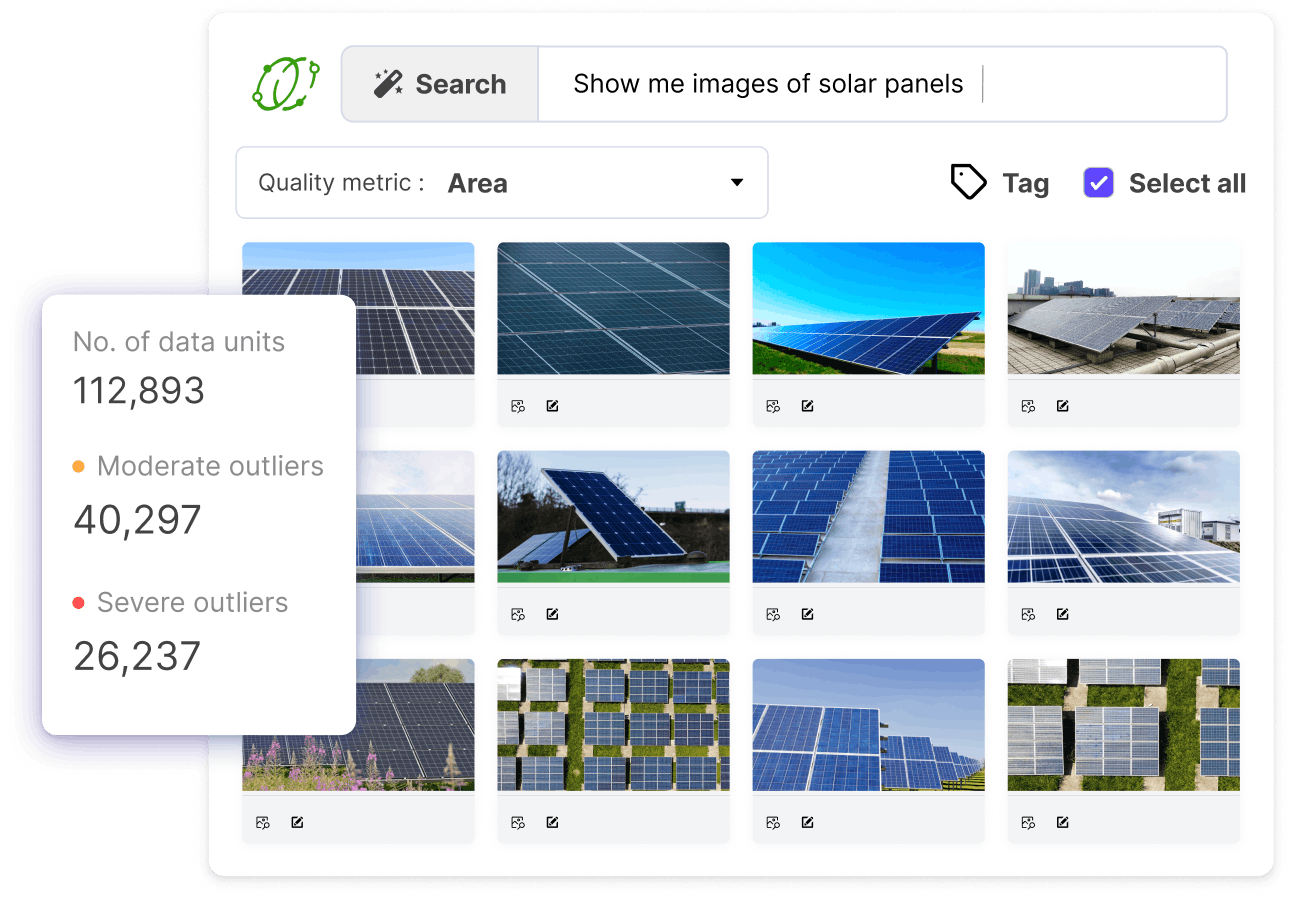This screenshot has height=898, width=1291.
Task: Click edit icon under aerial green grid thumbnail
Action: 552,823
